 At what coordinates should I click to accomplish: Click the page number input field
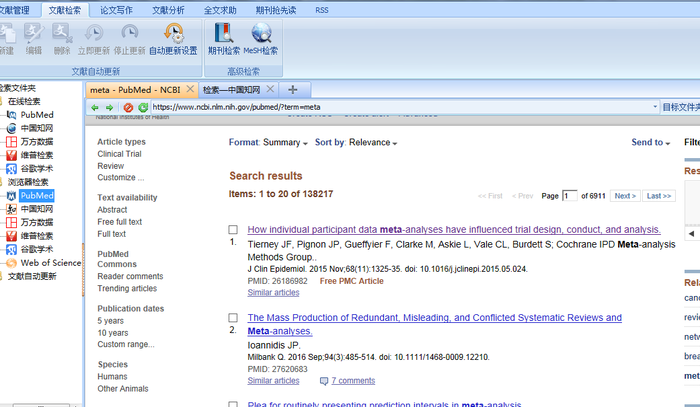point(570,196)
